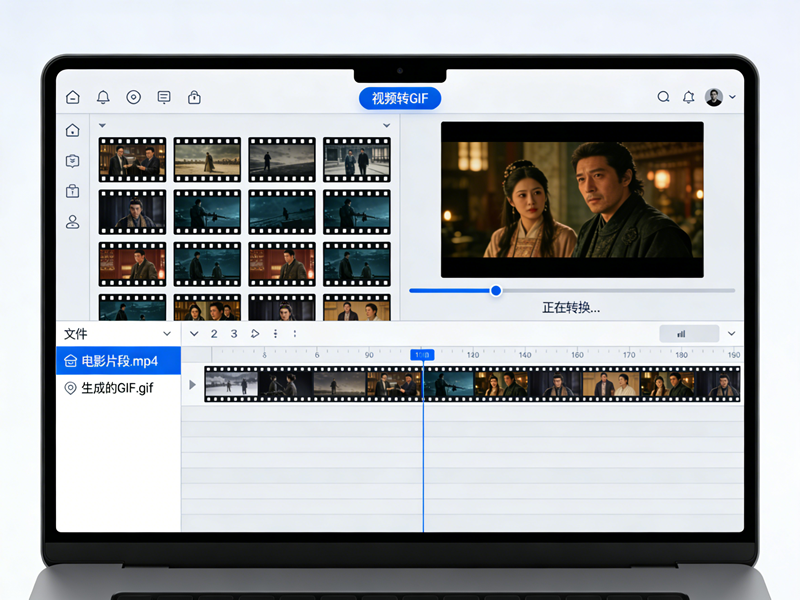The width and height of the screenshot is (800, 600).
Task: Expand the 文件 panel dropdown
Action: pyautogui.click(x=167, y=334)
